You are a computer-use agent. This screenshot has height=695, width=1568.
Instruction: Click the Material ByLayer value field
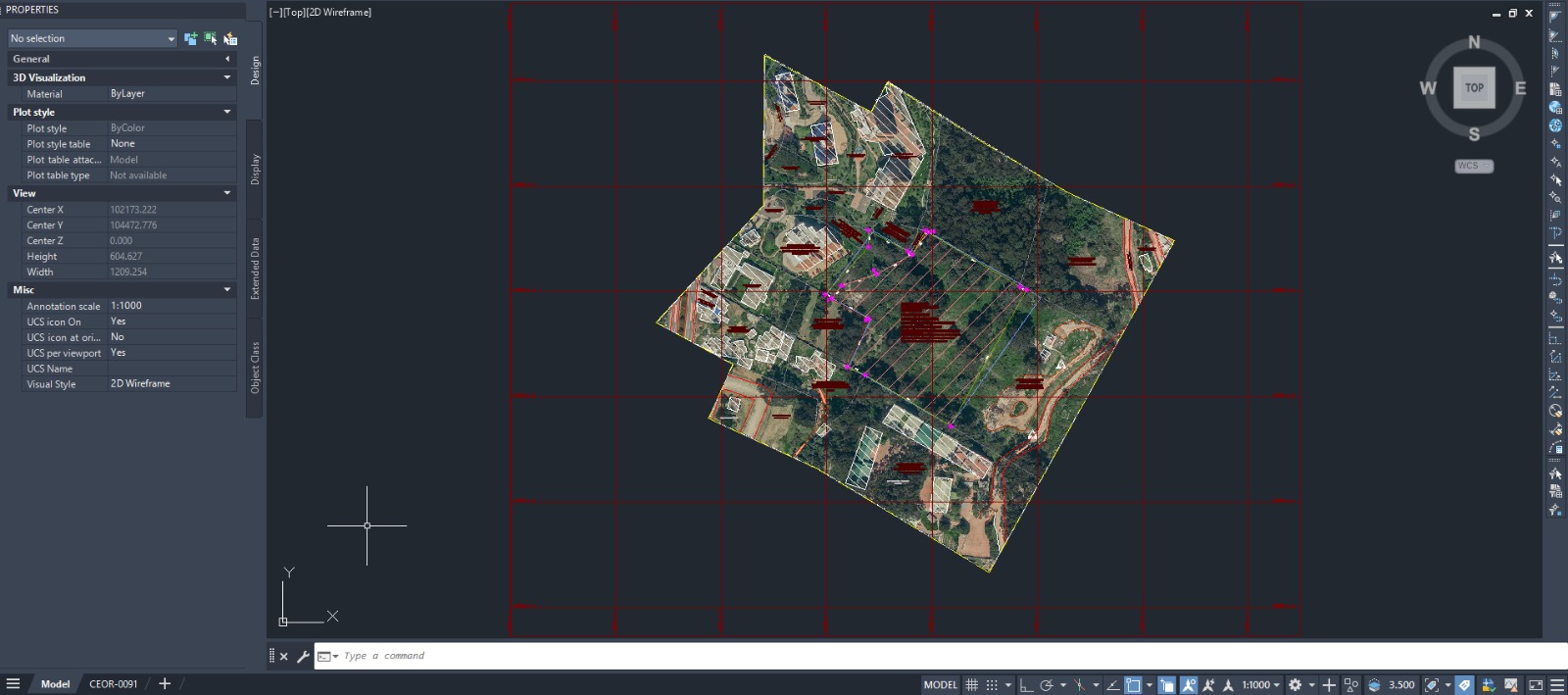[171, 93]
